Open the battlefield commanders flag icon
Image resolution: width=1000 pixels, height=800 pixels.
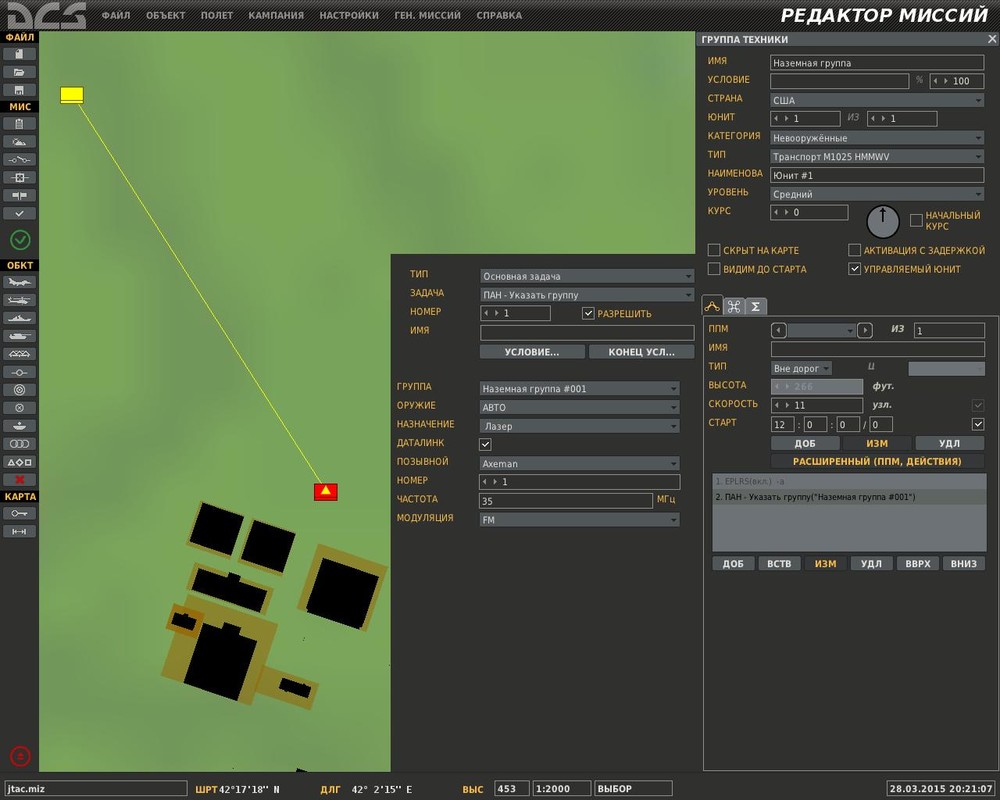[19, 195]
